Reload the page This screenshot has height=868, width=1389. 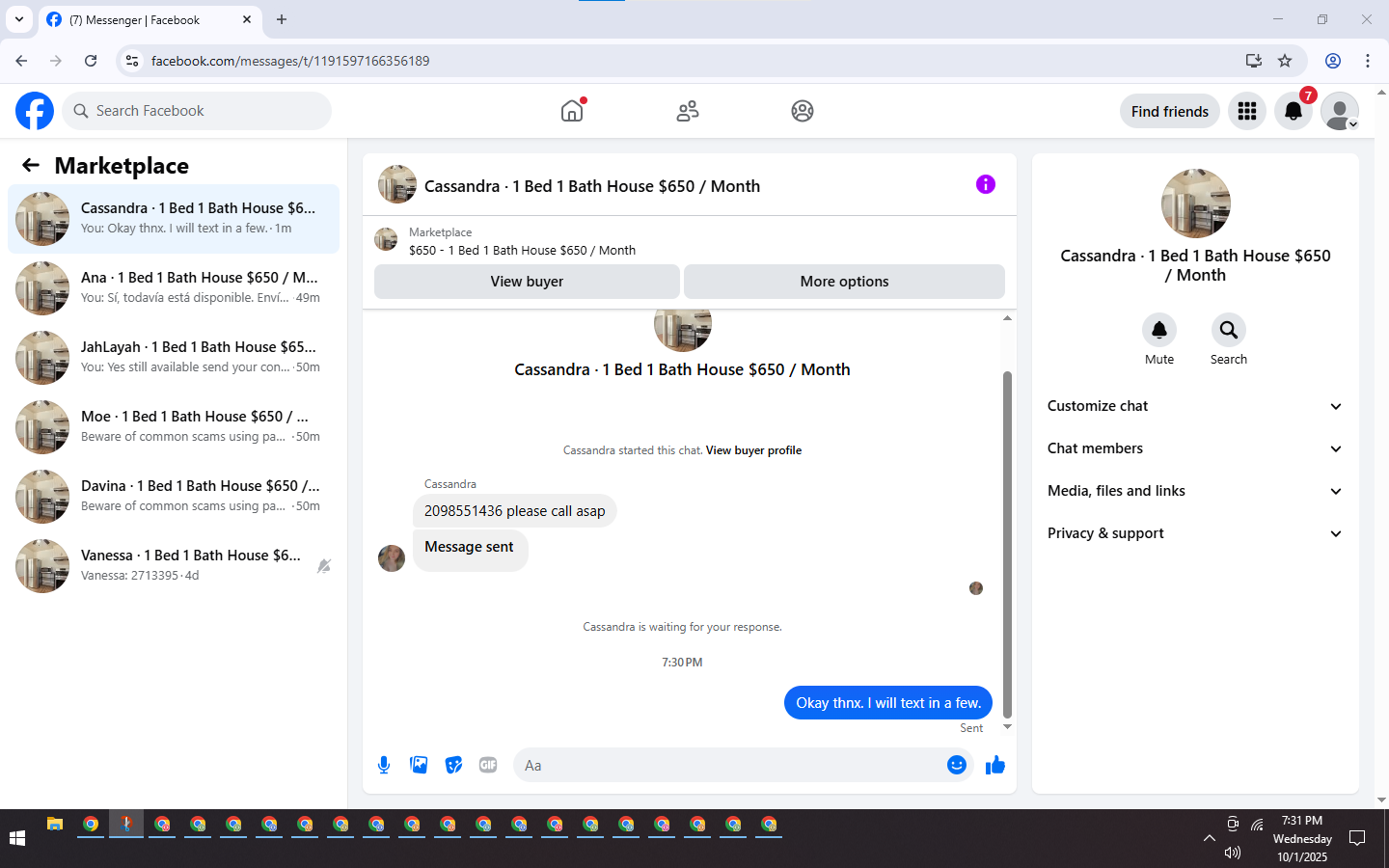pos(91,61)
